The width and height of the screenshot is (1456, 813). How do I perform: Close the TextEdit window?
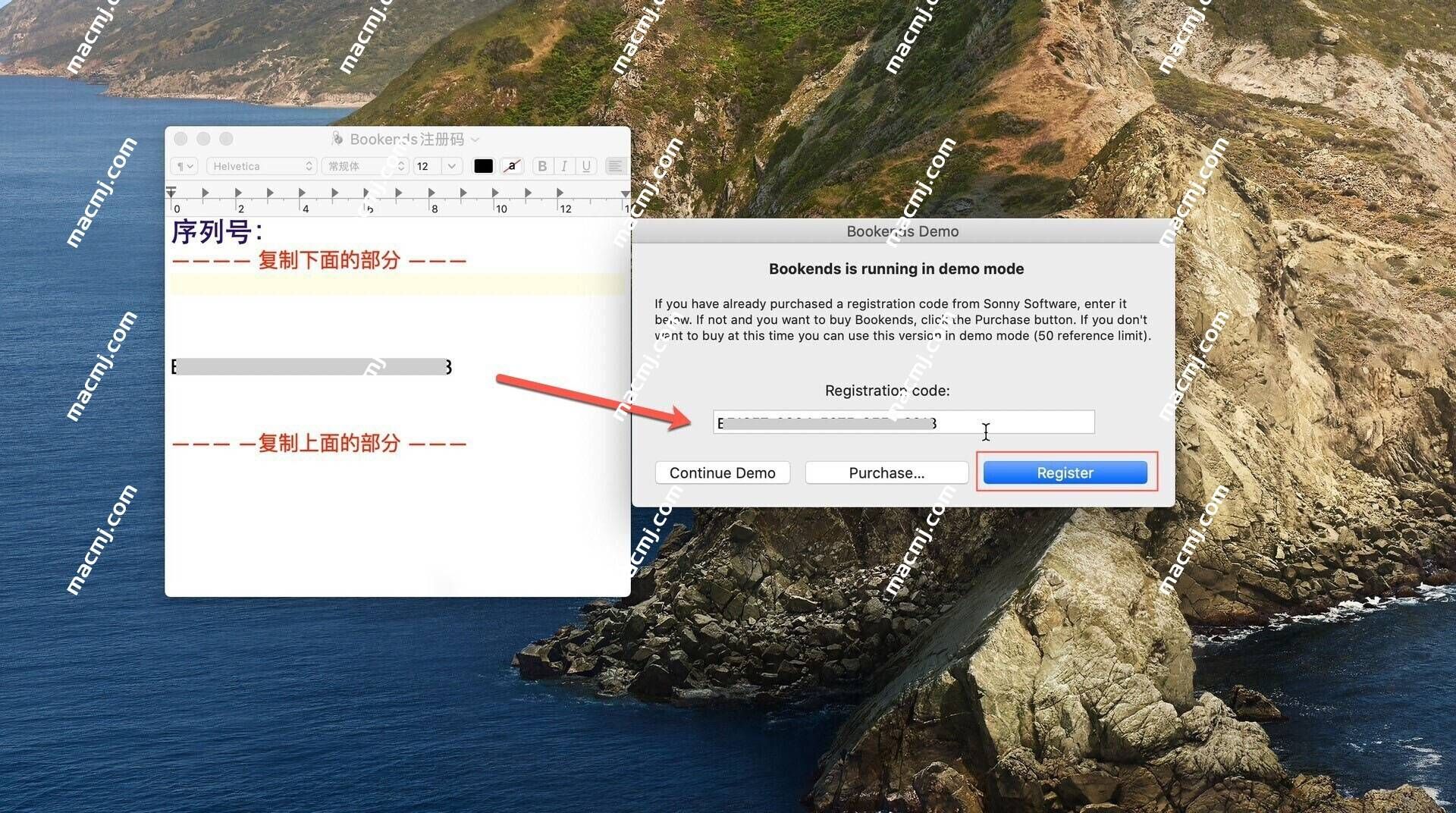click(x=180, y=139)
